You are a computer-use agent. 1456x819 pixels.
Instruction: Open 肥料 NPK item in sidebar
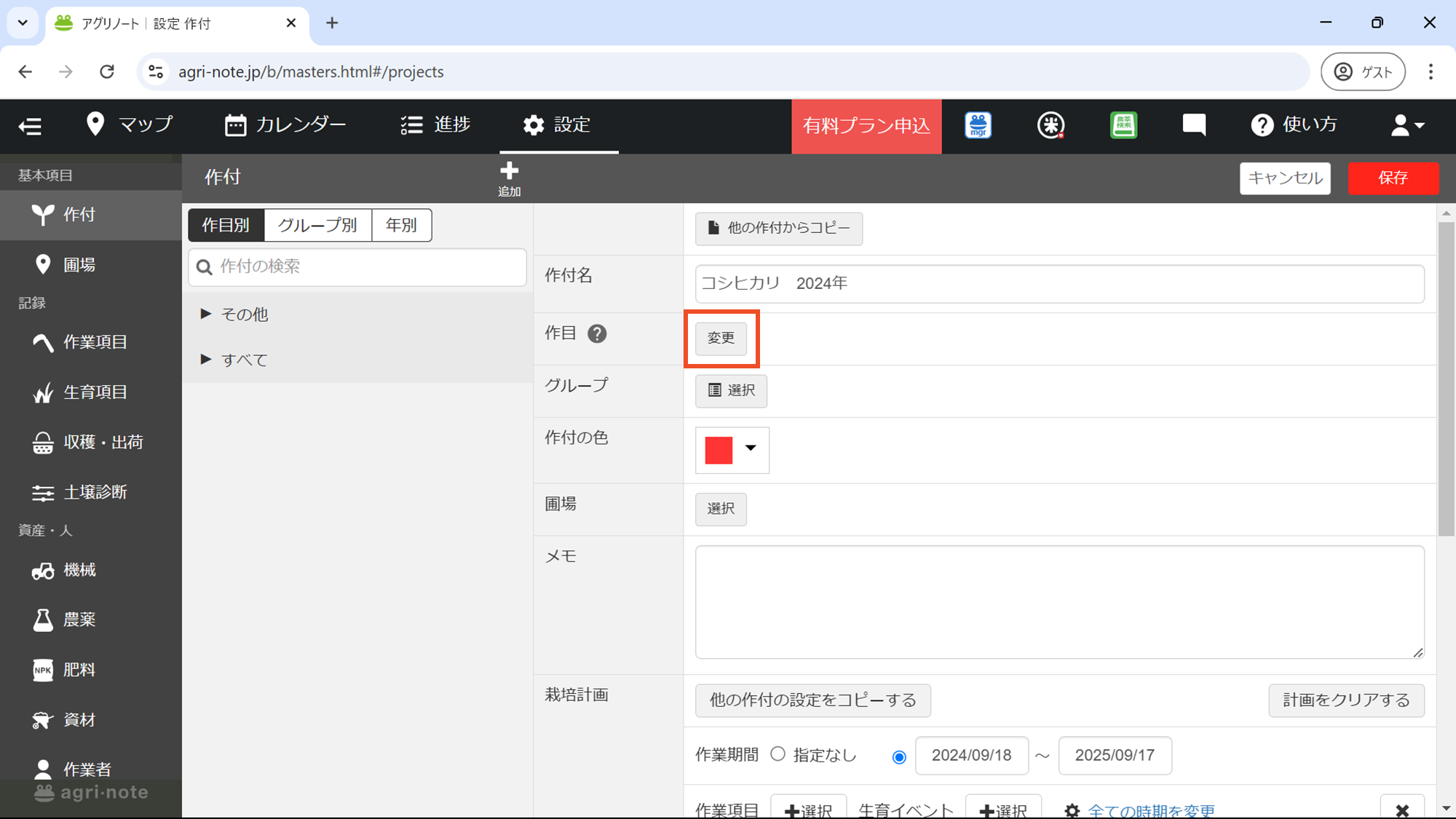(x=79, y=670)
